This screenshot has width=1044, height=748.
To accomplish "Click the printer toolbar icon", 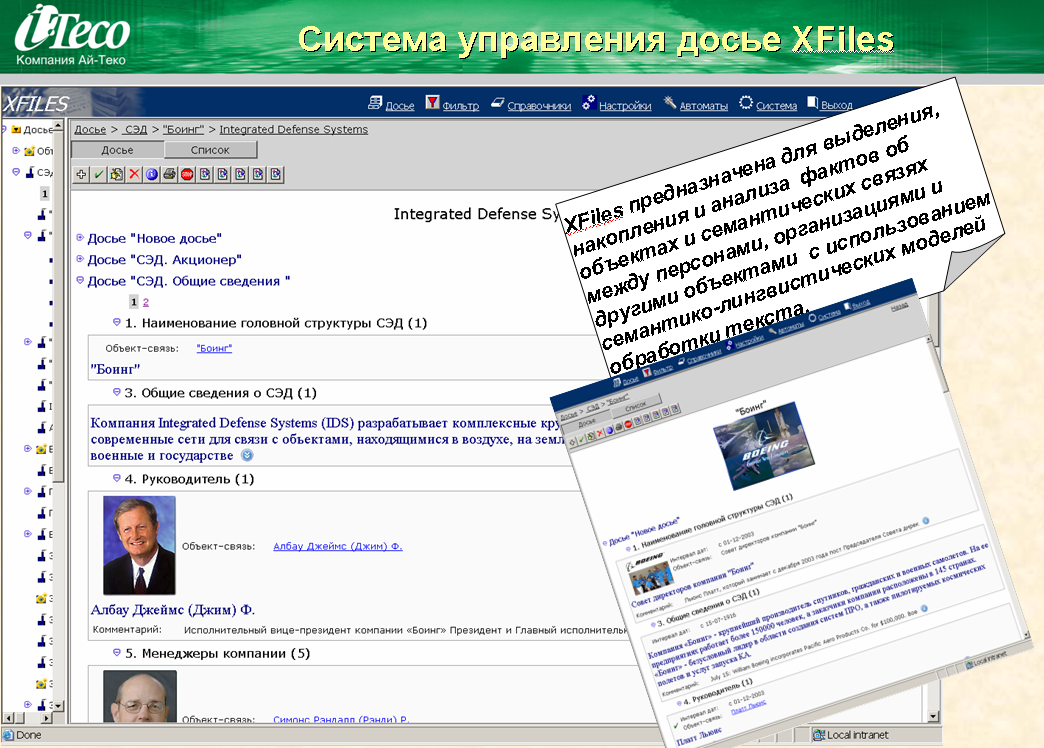I will 169,175.
